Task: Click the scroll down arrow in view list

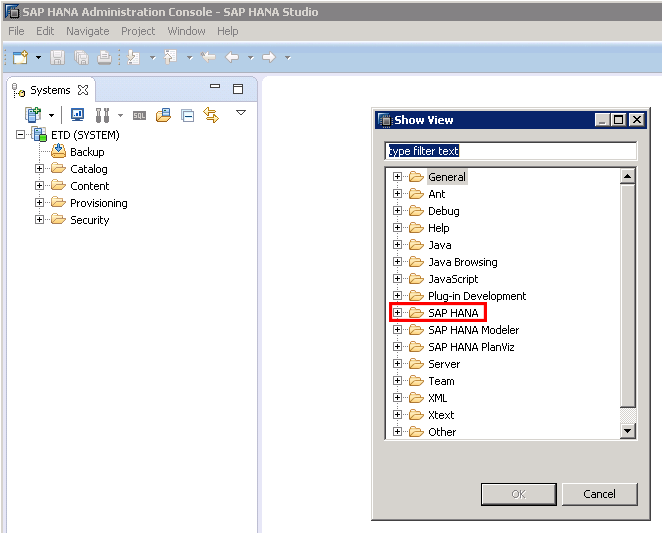Action: pyautogui.click(x=628, y=431)
